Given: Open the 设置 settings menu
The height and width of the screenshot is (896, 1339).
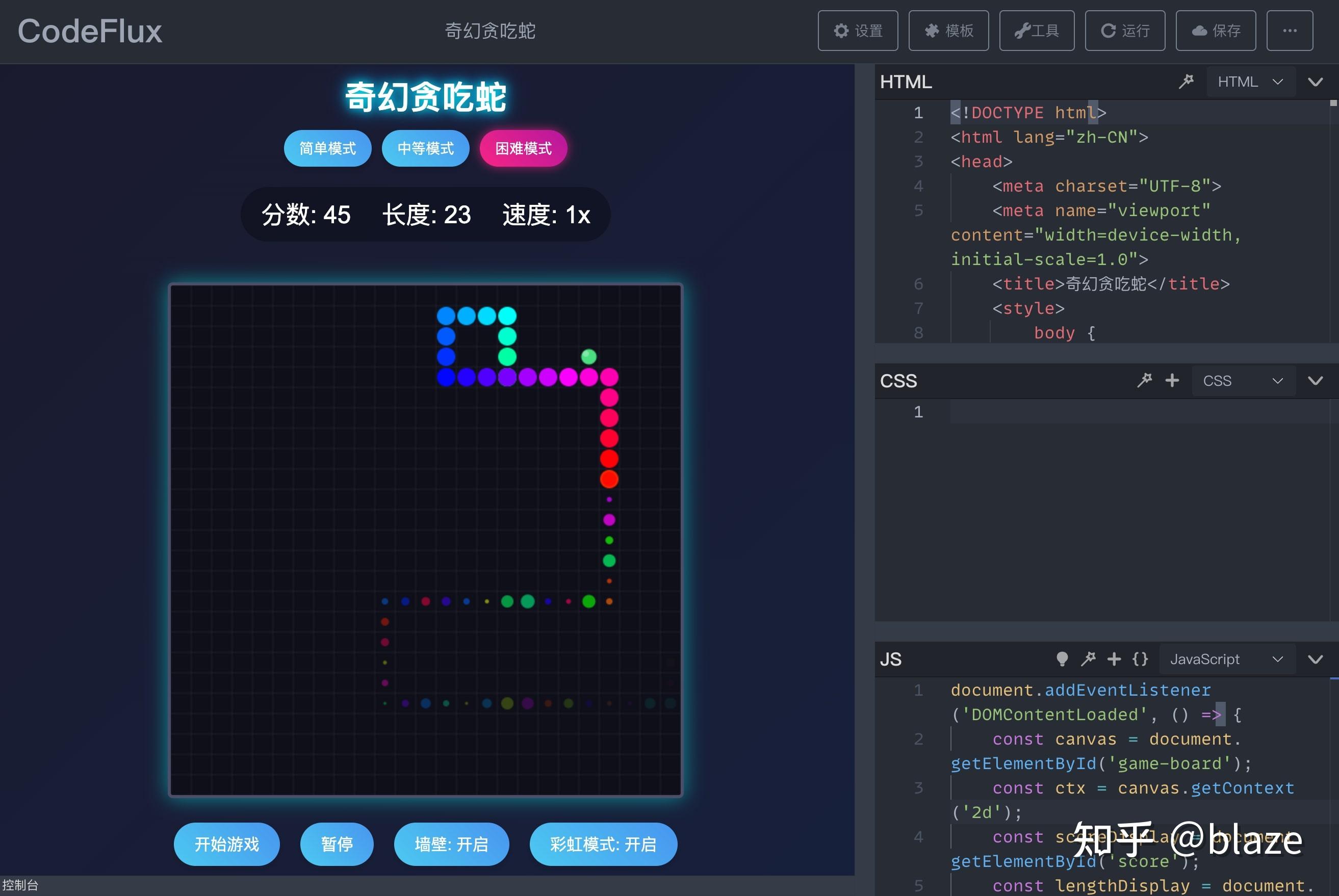Looking at the screenshot, I should [858, 31].
